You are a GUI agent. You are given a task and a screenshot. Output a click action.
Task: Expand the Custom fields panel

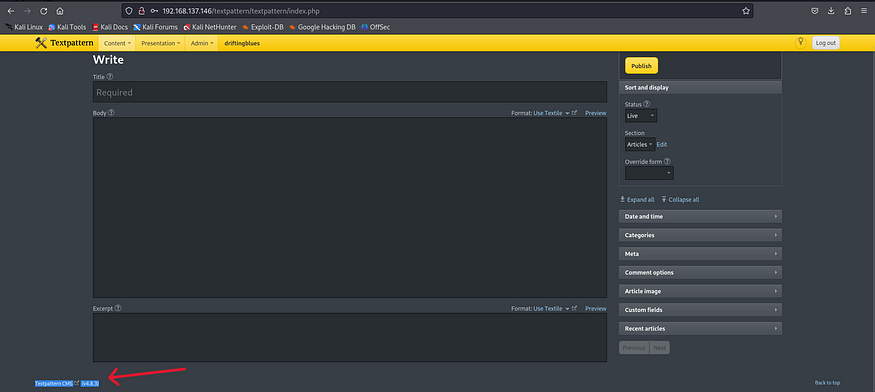700,310
